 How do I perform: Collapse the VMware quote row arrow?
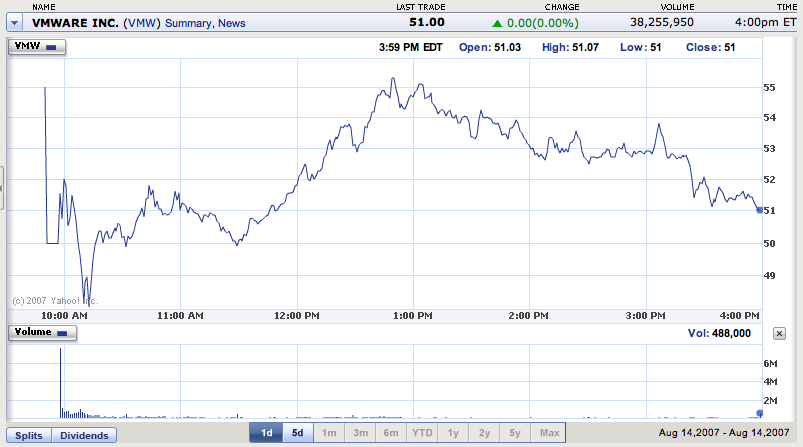coord(15,21)
